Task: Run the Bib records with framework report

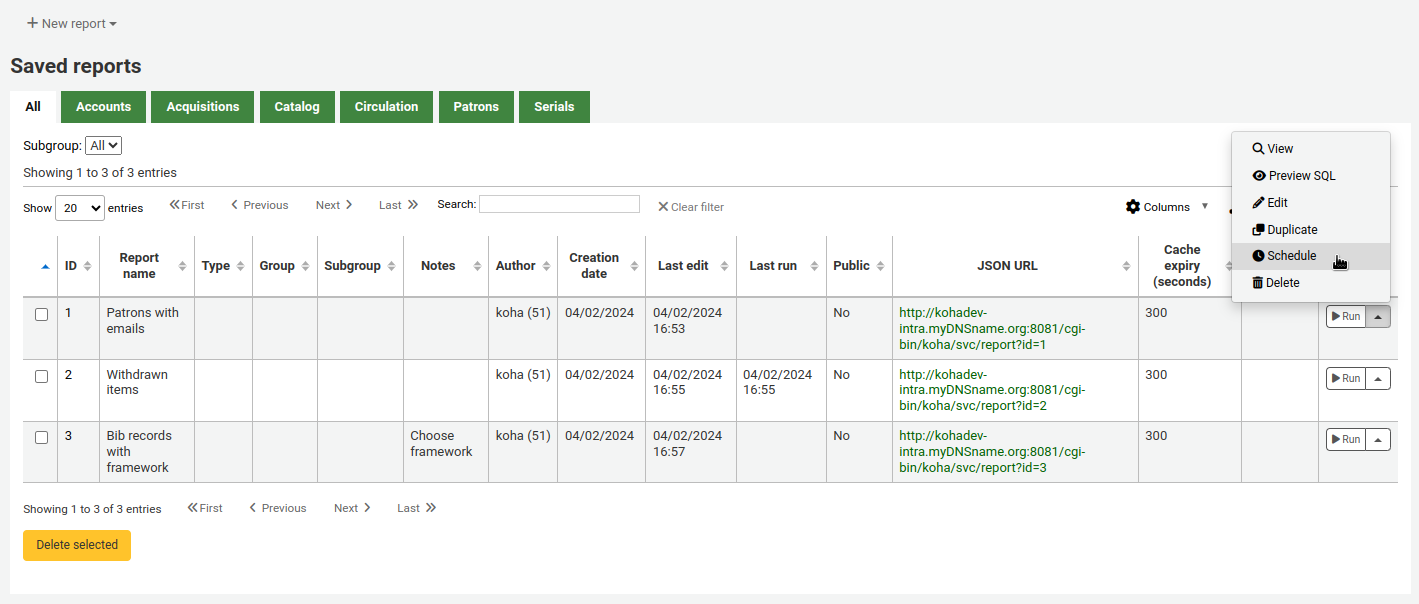Action: click(x=1345, y=440)
